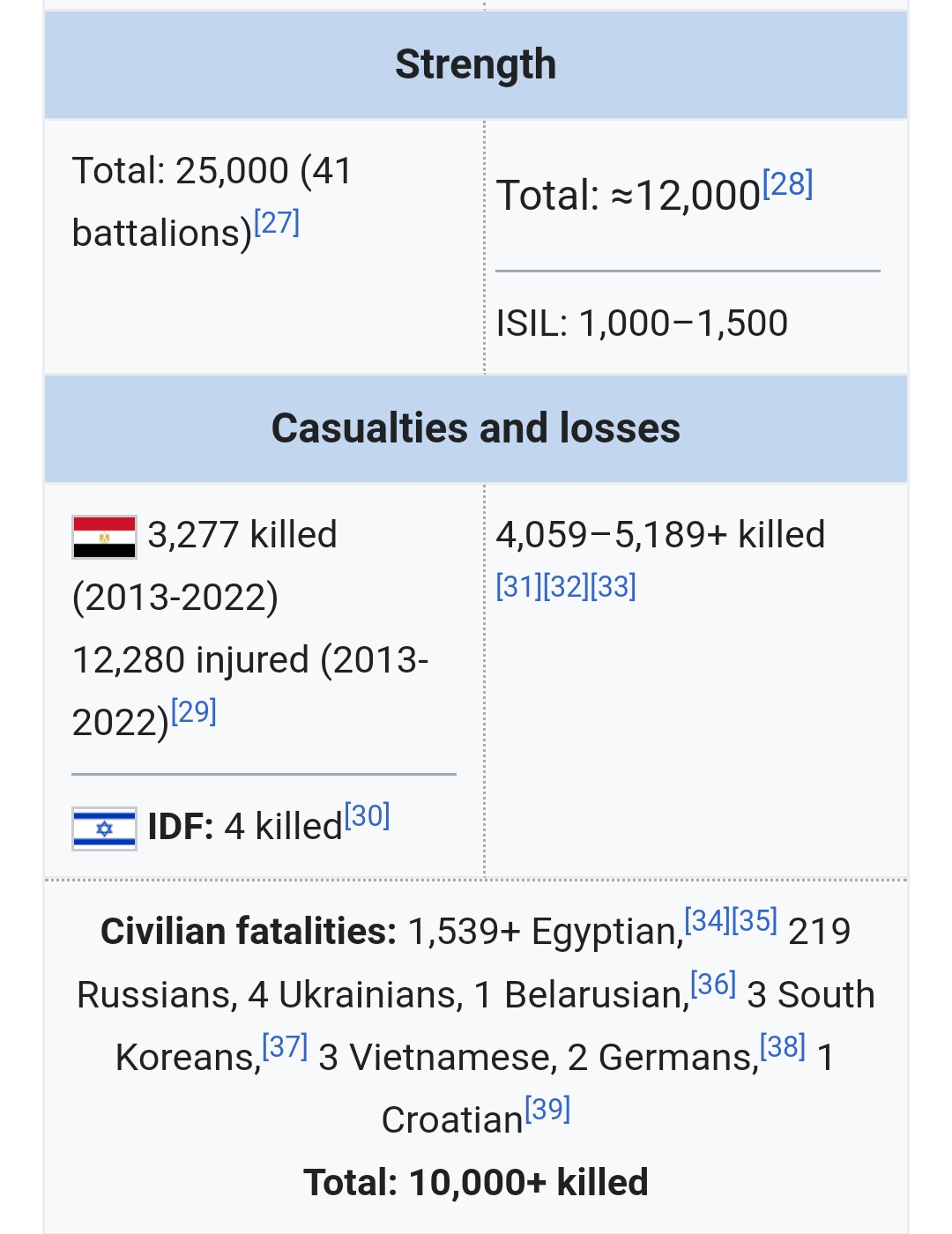This screenshot has height=1234, width=952.
Task: Tap citation 32 under 4,059–5,189+ killed
Action: [566, 586]
